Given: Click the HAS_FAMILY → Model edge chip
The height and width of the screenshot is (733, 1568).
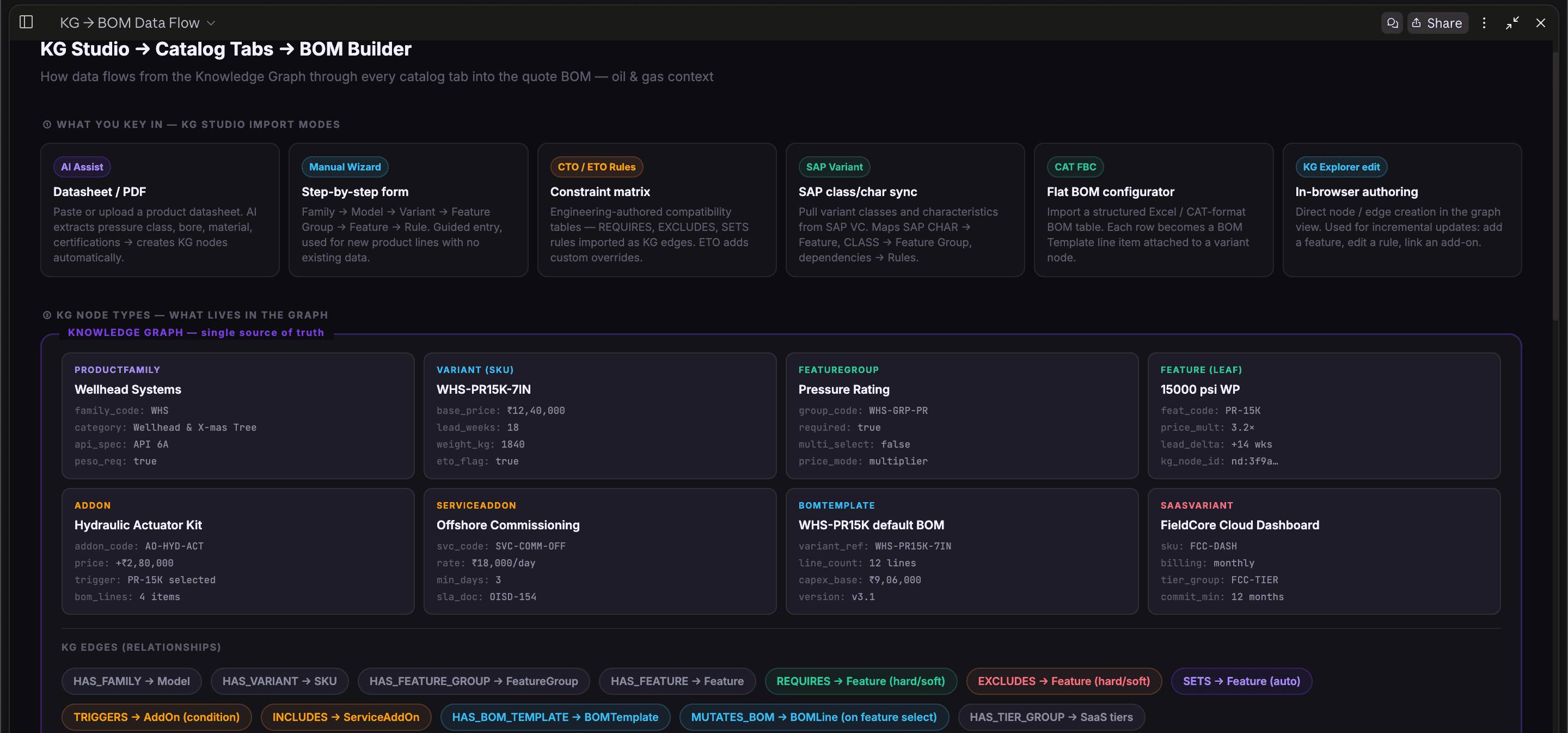Looking at the screenshot, I should [131, 681].
